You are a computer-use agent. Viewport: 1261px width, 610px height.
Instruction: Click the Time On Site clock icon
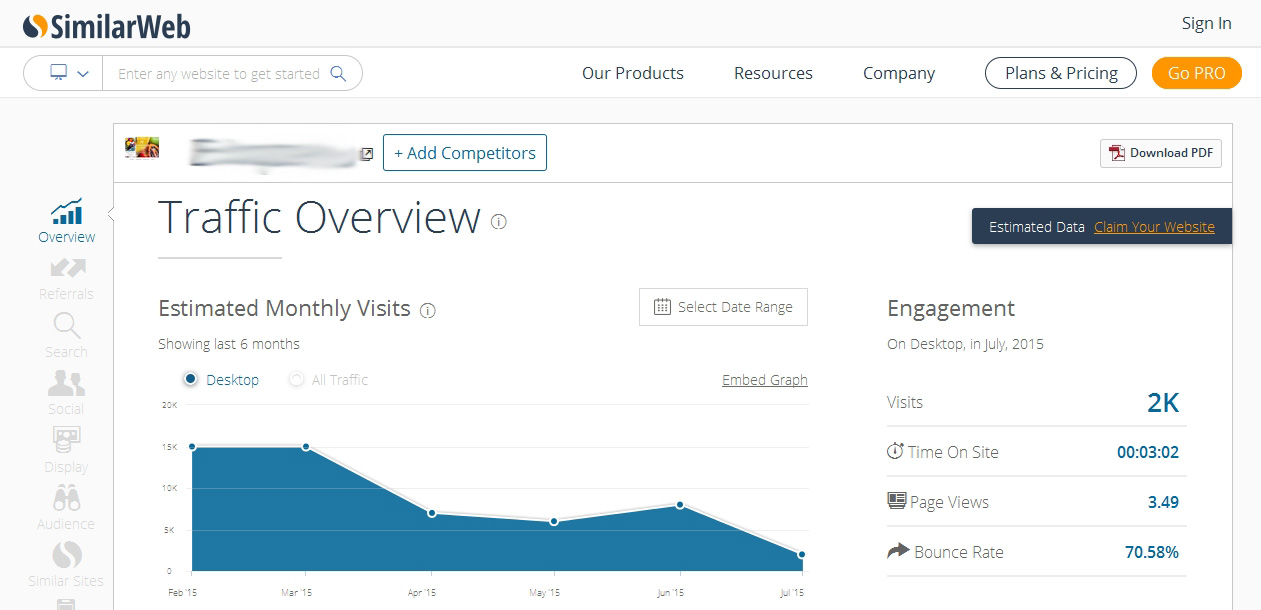[x=895, y=451]
